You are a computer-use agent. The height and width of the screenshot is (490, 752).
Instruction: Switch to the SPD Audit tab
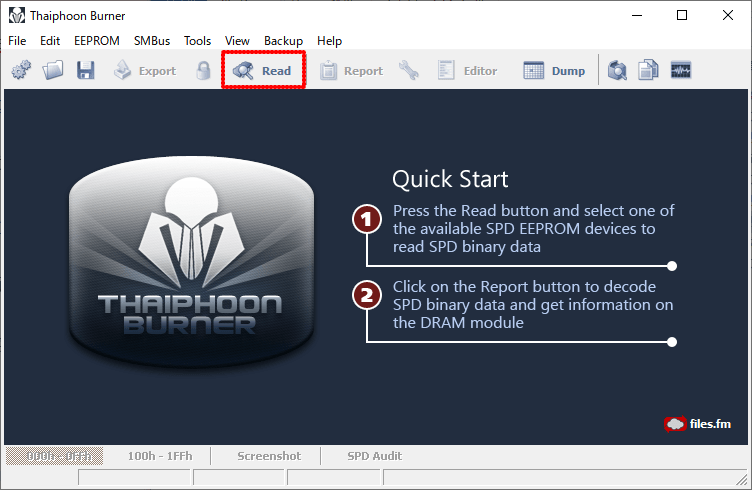pyautogui.click(x=375, y=456)
